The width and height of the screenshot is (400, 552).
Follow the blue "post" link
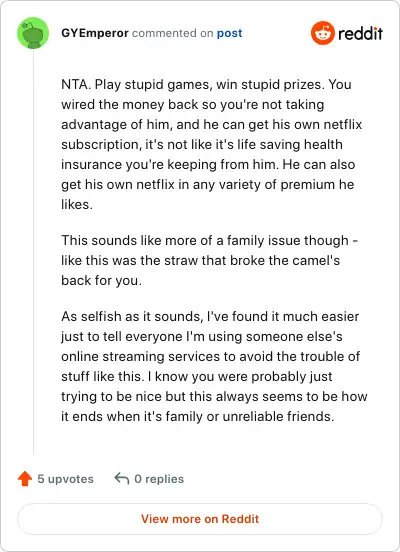click(x=229, y=33)
